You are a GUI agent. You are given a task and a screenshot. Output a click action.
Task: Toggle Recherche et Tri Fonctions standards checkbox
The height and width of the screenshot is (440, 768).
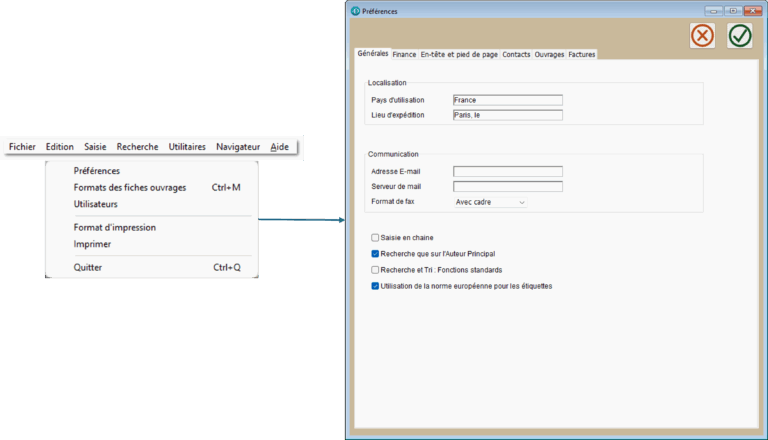(375, 270)
